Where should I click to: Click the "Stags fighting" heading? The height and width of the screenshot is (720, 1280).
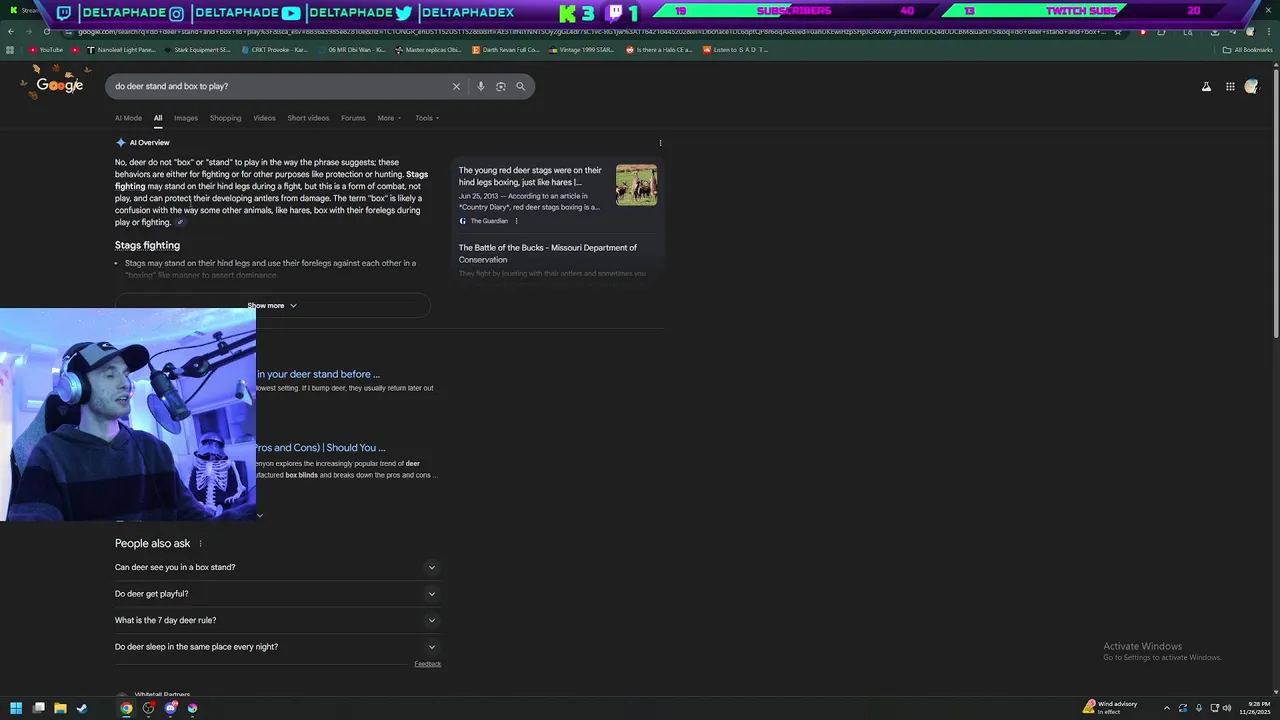(x=147, y=245)
